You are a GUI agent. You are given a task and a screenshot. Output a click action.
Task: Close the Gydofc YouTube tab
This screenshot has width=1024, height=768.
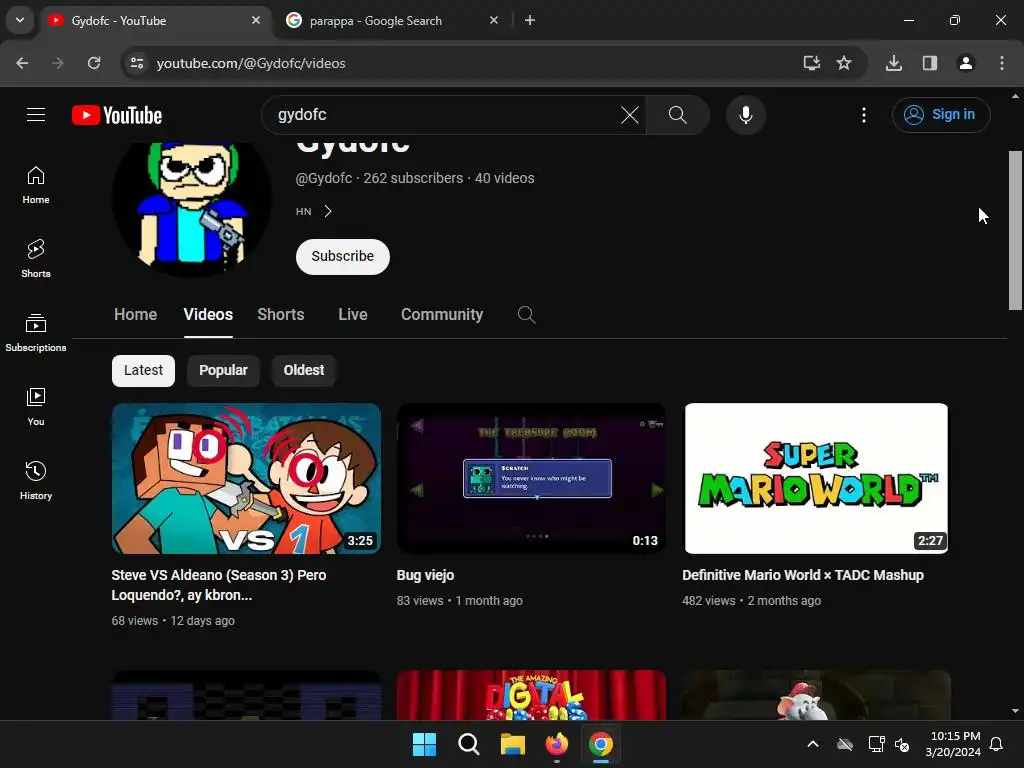coord(256,20)
